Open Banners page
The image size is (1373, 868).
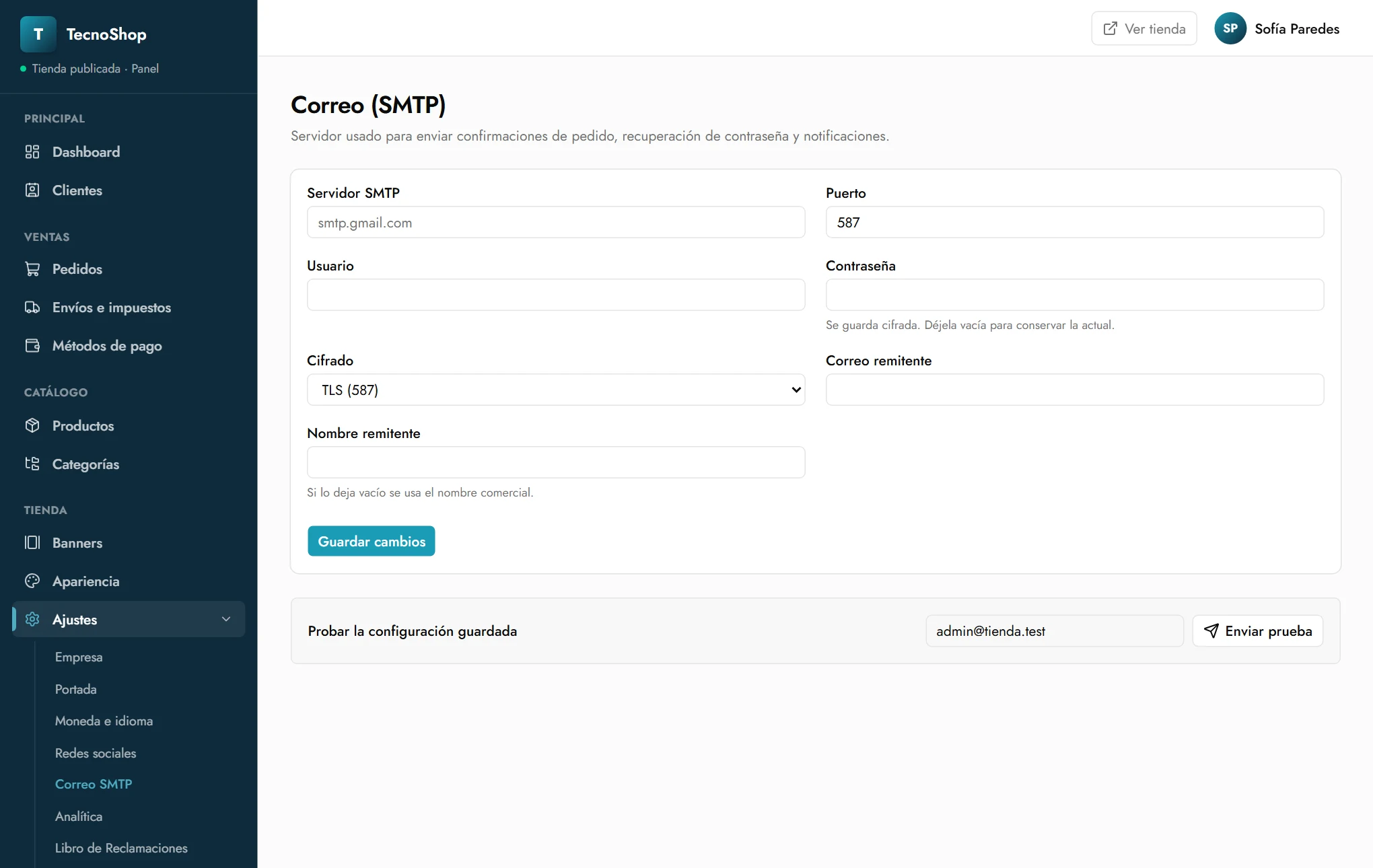point(129,543)
